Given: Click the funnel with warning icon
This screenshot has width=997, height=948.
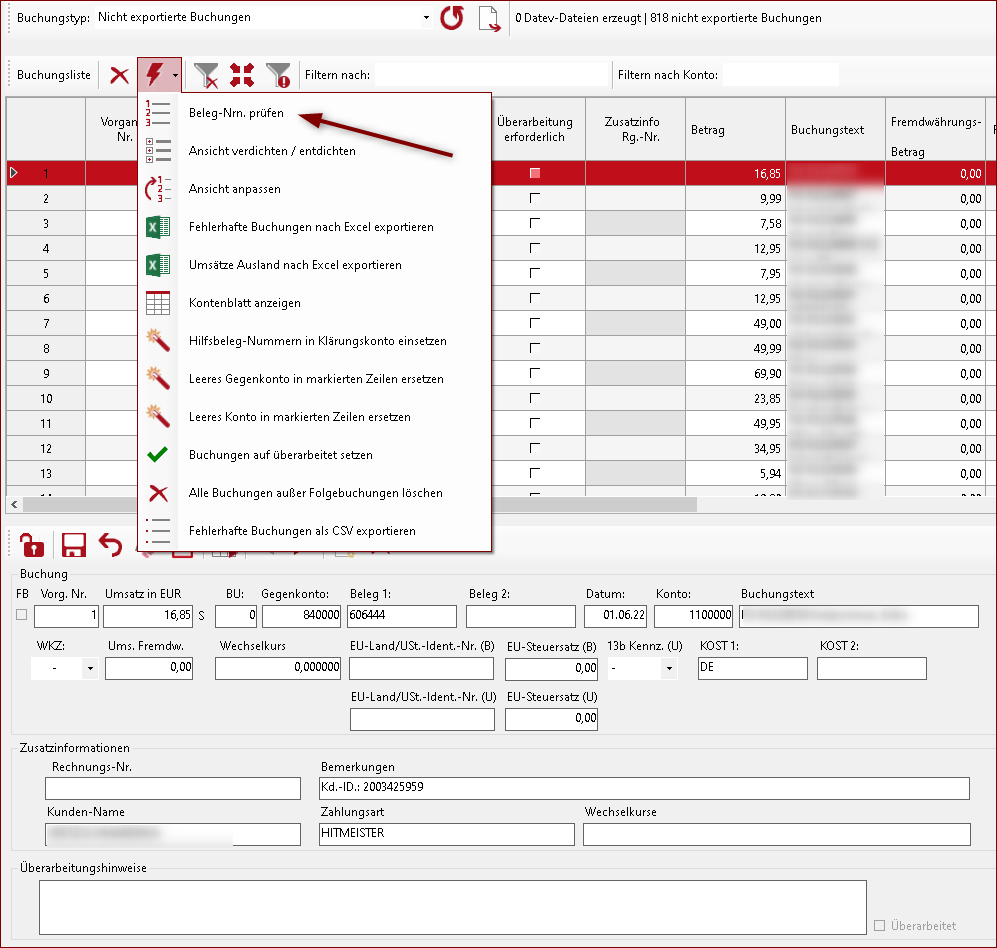Looking at the screenshot, I should click(278, 75).
